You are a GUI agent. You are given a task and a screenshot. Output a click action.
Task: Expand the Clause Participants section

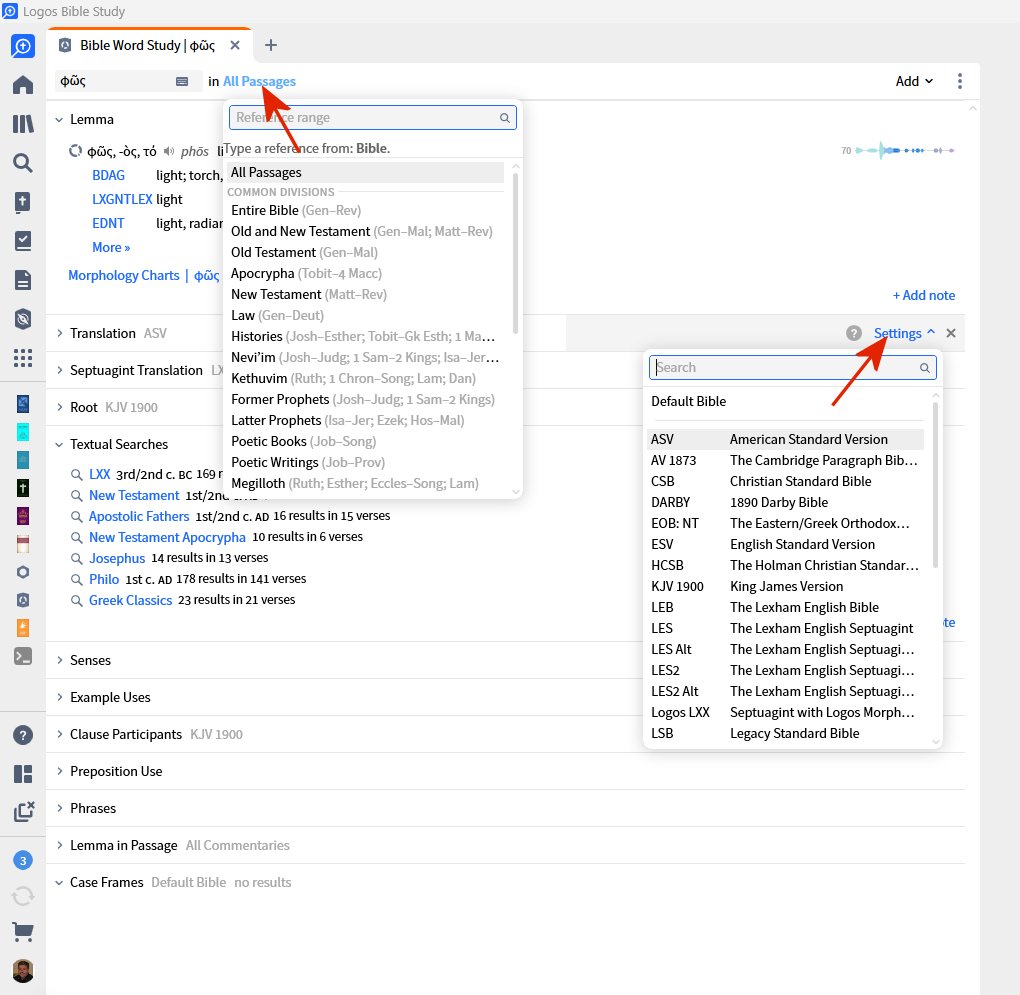pyautogui.click(x=59, y=734)
